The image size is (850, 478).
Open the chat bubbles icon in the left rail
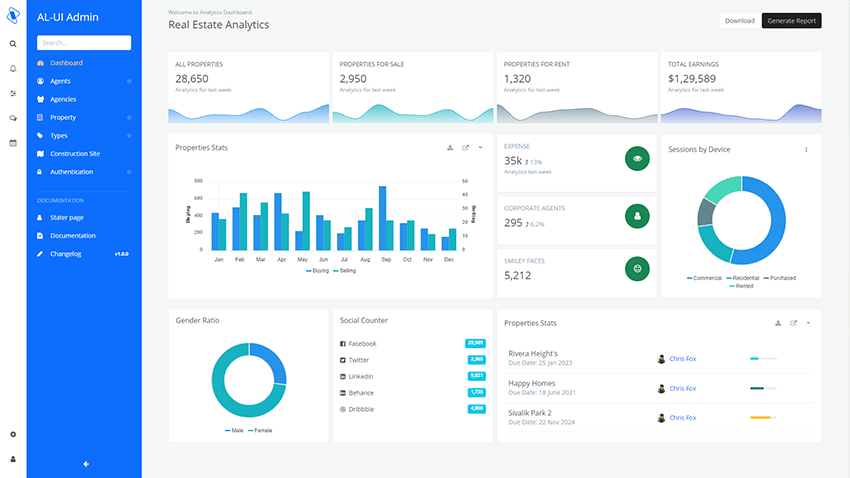(x=13, y=118)
